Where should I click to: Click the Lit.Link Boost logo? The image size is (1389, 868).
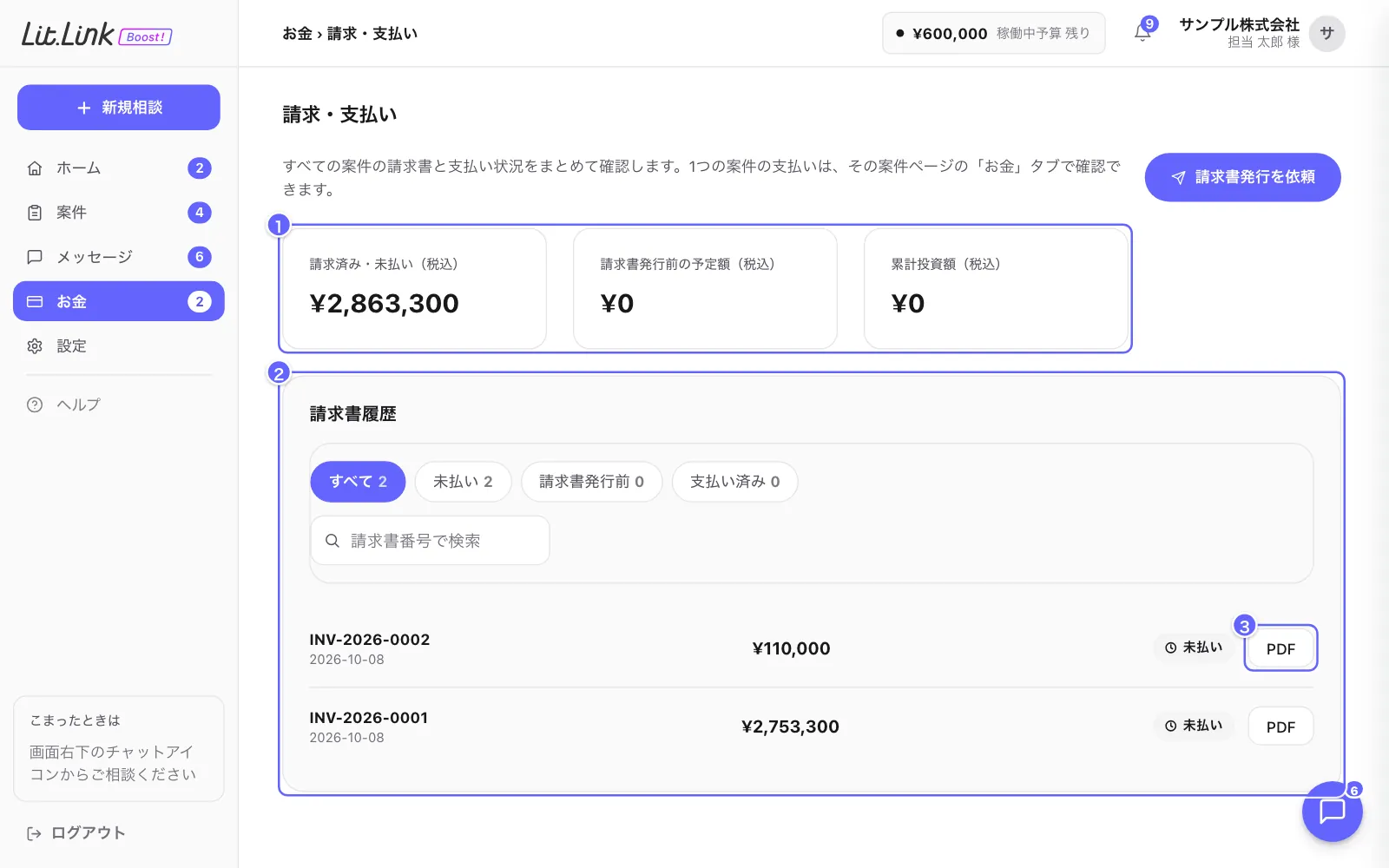(x=96, y=35)
